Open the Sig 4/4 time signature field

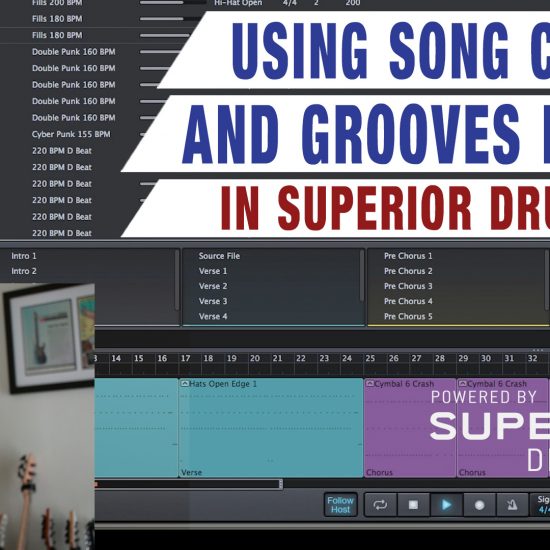(541, 505)
